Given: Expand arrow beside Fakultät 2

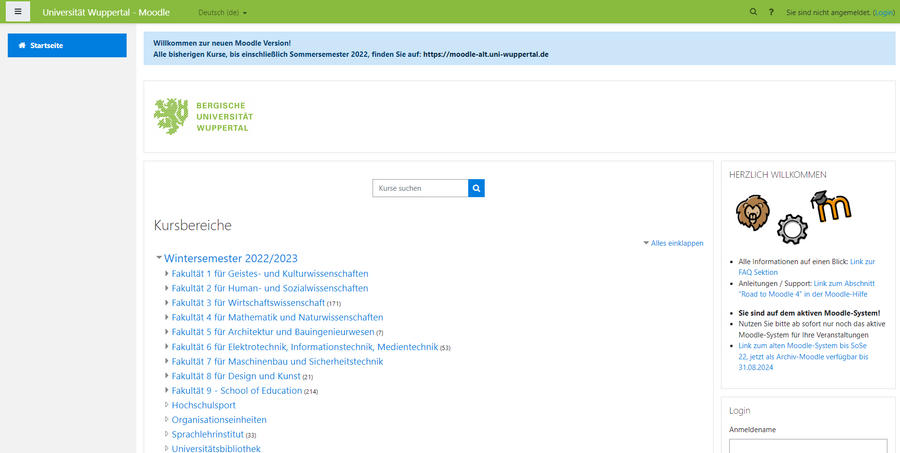Looking at the screenshot, I should pyautogui.click(x=166, y=288).
